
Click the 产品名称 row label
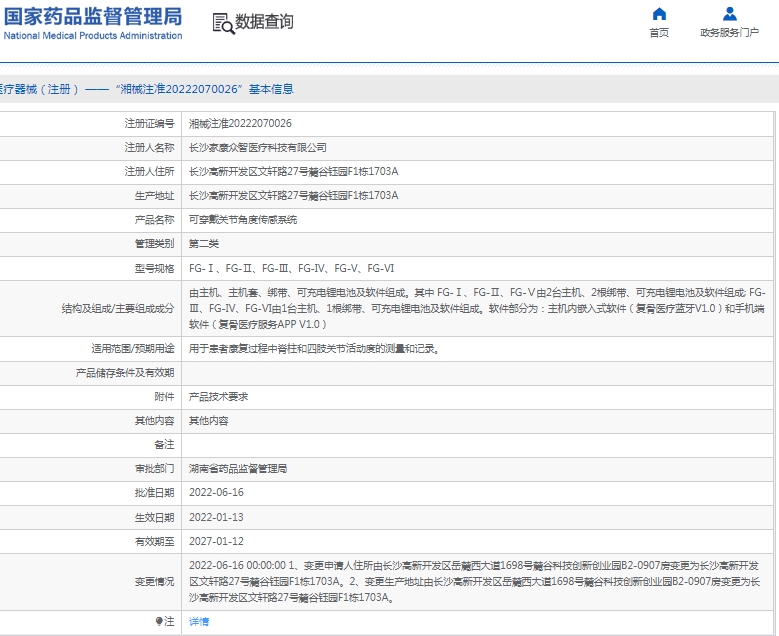[155, 220]
